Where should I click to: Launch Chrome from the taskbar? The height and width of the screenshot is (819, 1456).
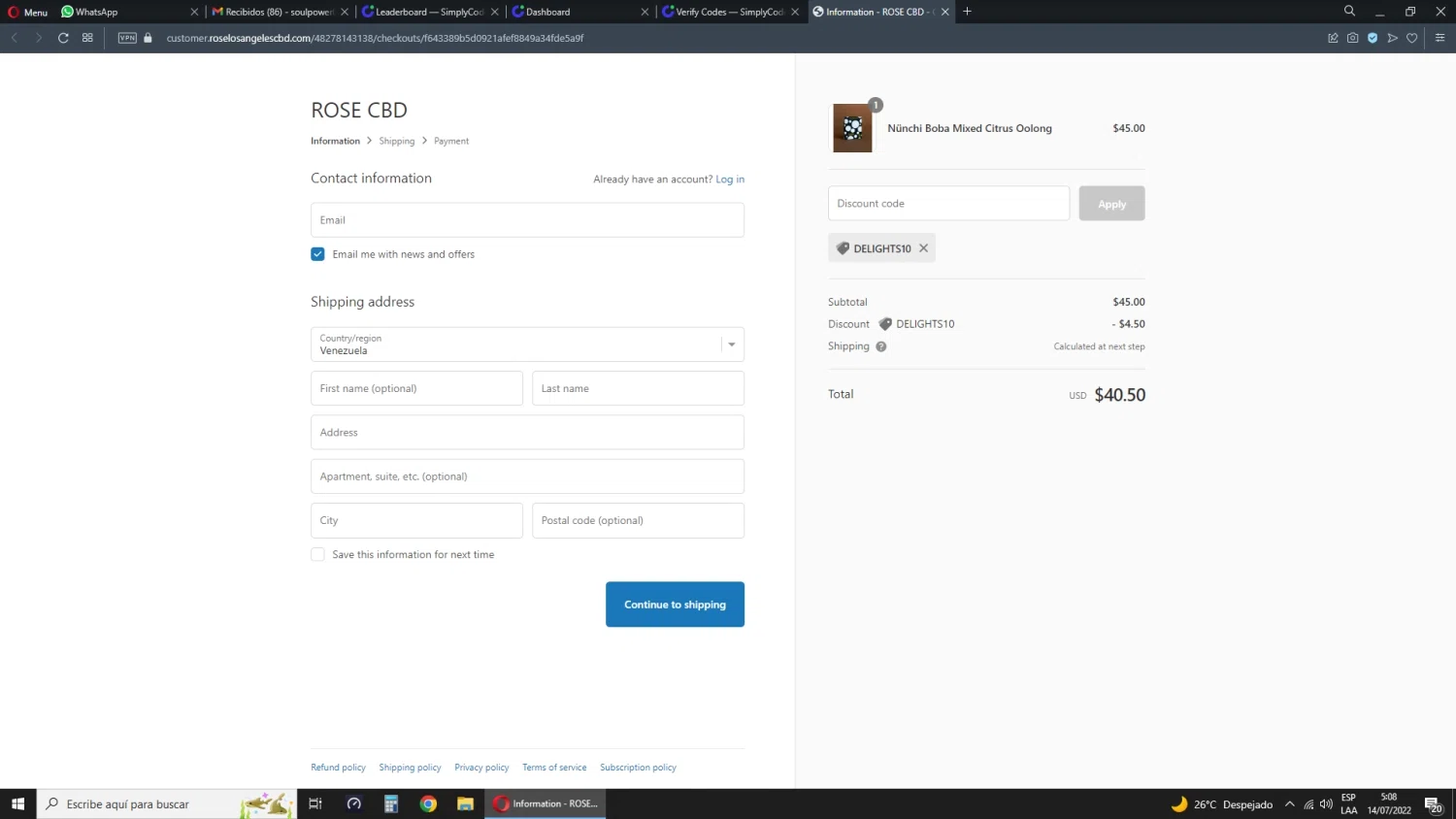[428, 803]
